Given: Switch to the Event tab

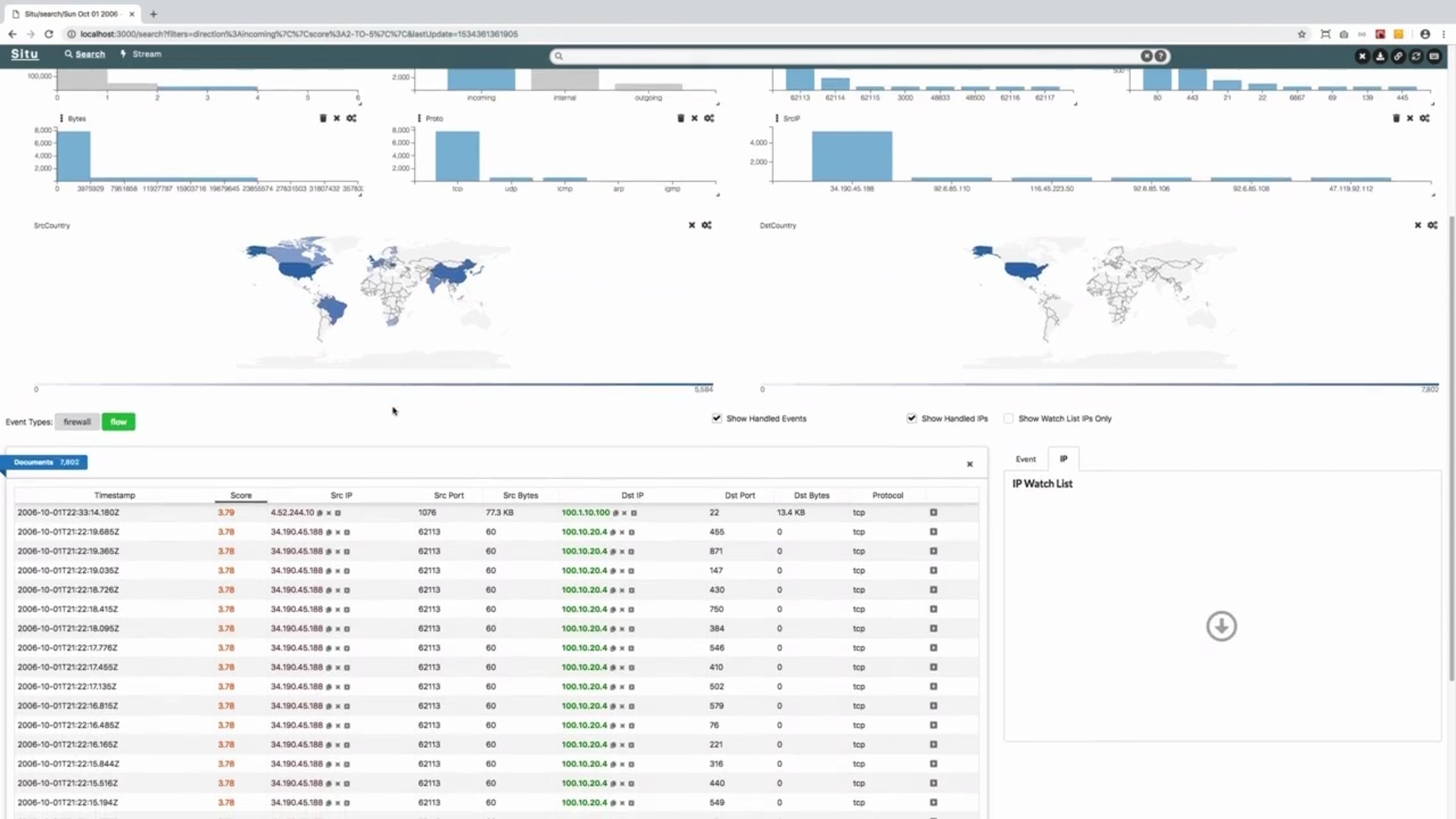Looking at the screenshot, I should point(1026,459).
